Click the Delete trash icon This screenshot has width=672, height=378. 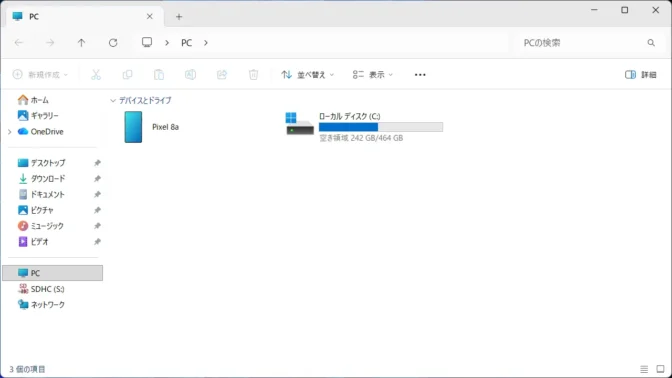tap(253, 75)
